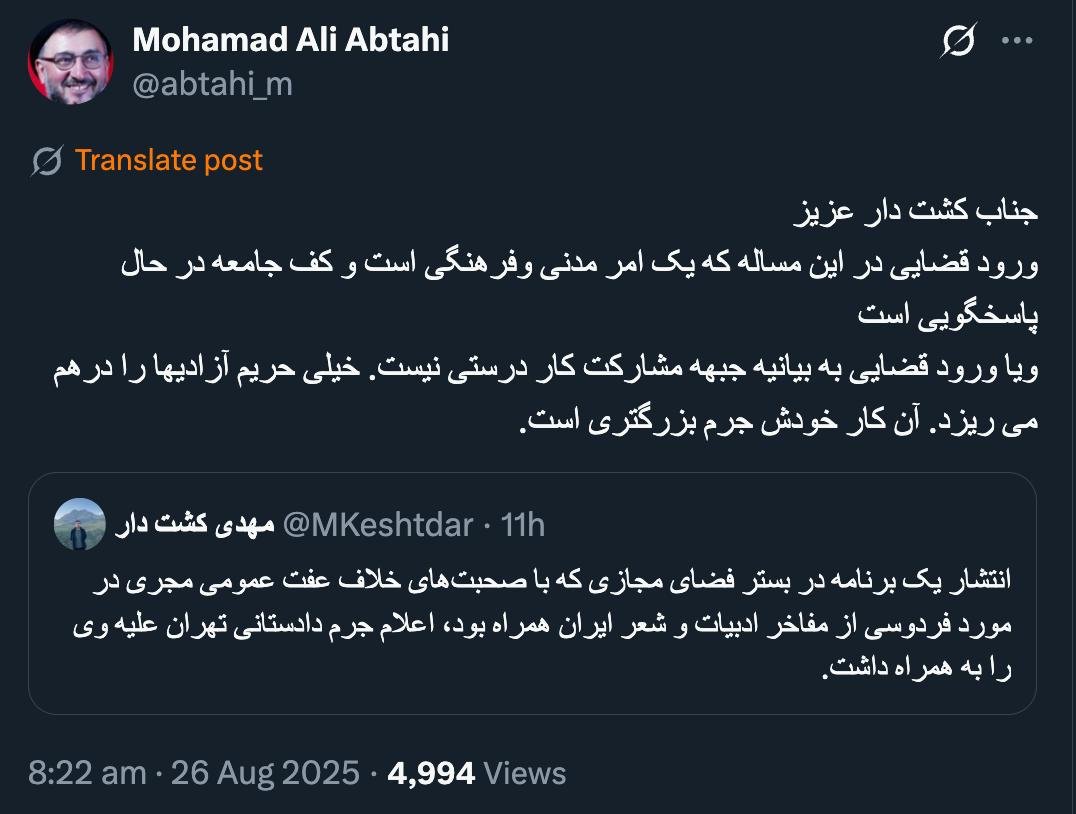Click the post's opening line جناب کشت دار عزیز
This screenshot has width=1076, height=814.
click(920, 213)
